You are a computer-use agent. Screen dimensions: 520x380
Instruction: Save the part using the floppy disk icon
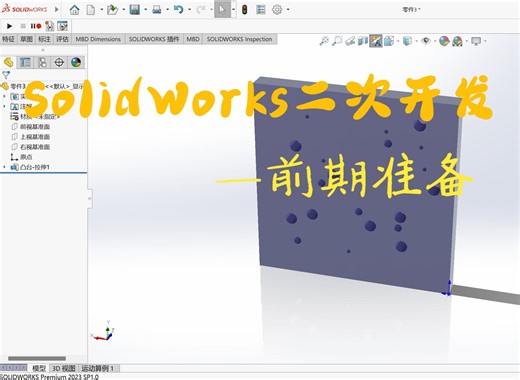(x=134, y=10)
